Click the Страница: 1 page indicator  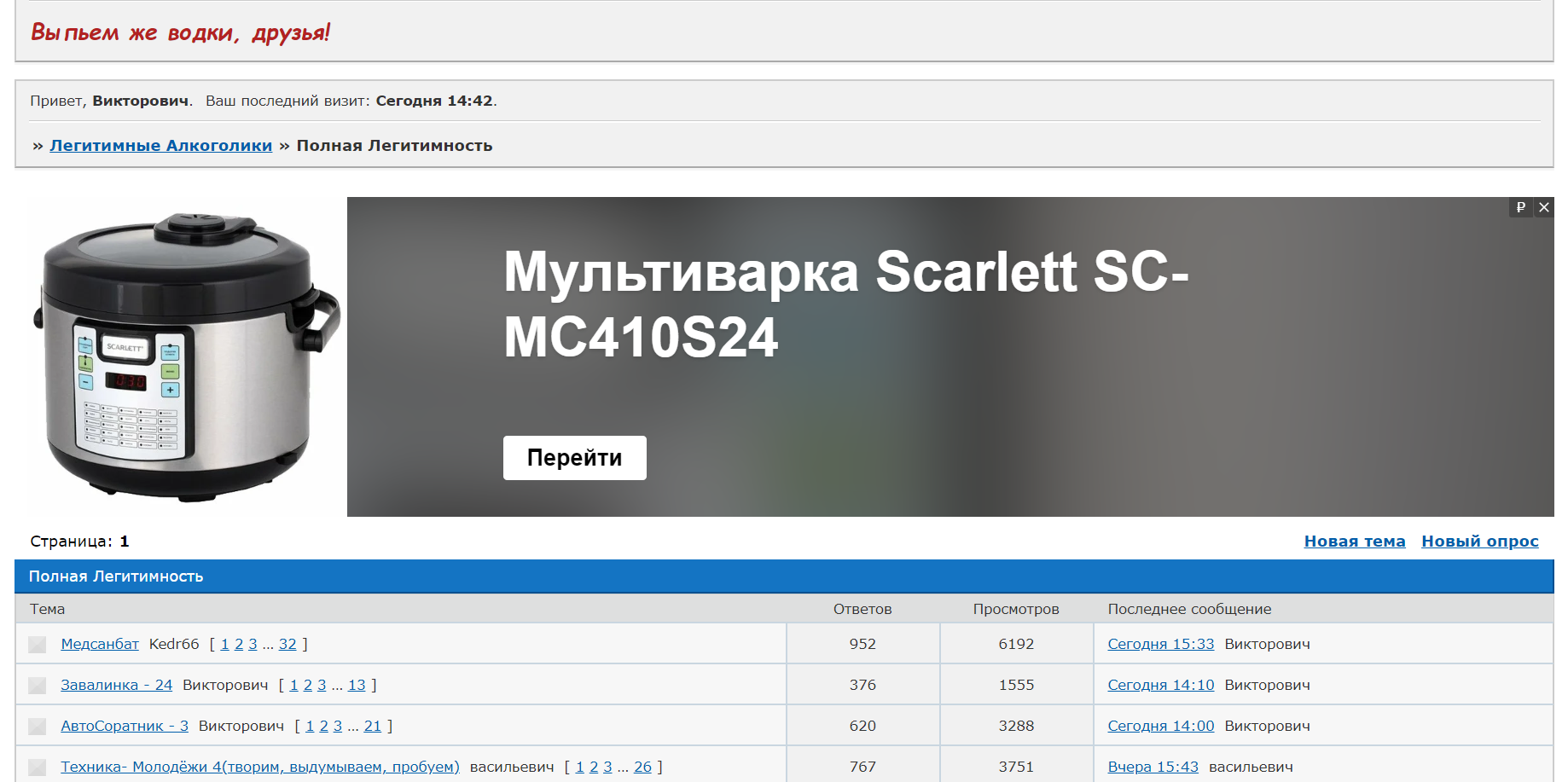pyautogui.click(x=79, y=542)
